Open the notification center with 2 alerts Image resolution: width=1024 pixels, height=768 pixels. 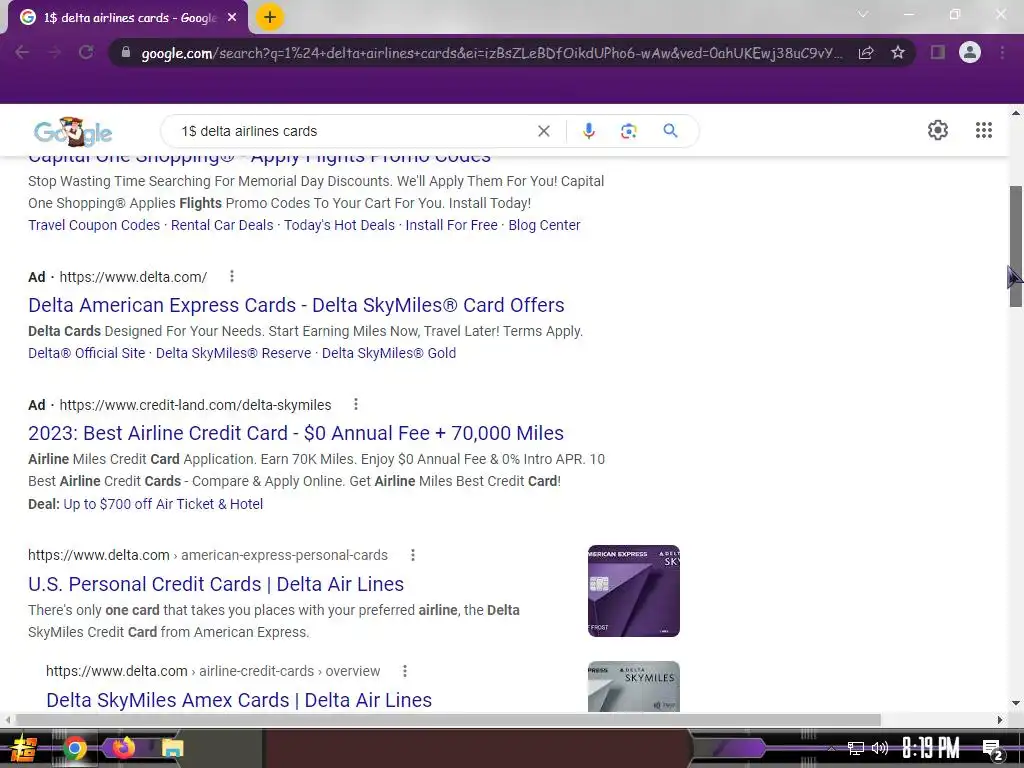tap(991, 750)
